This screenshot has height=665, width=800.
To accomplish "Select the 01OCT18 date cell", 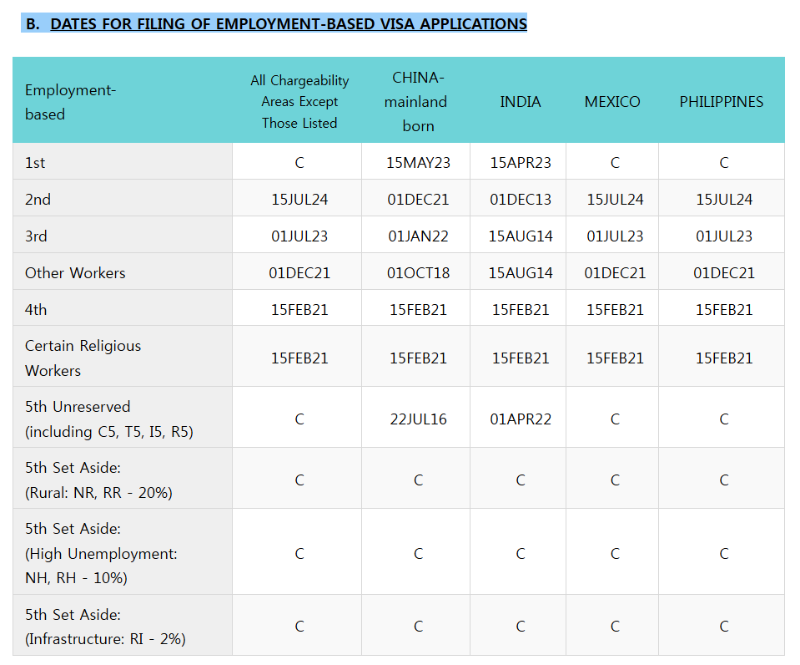I will tap(418, 273).
